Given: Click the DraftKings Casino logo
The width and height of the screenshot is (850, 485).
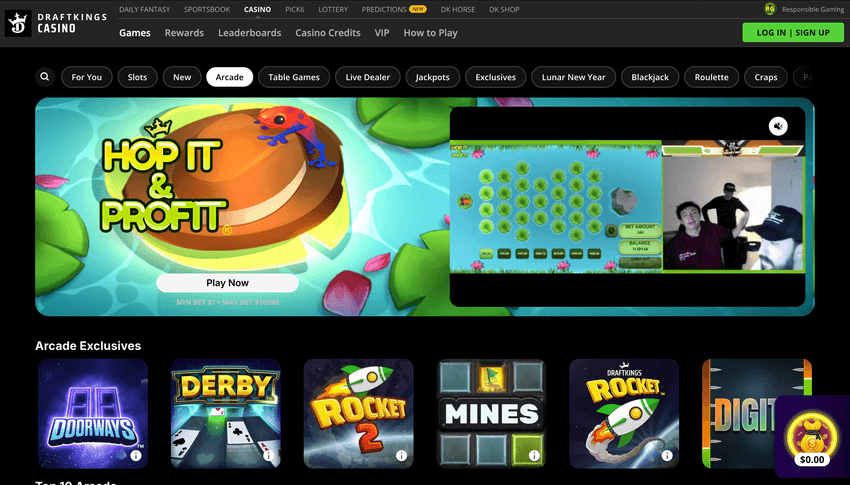Looking at the screenshot, I should pyautogui.click(x=56, y=23).
